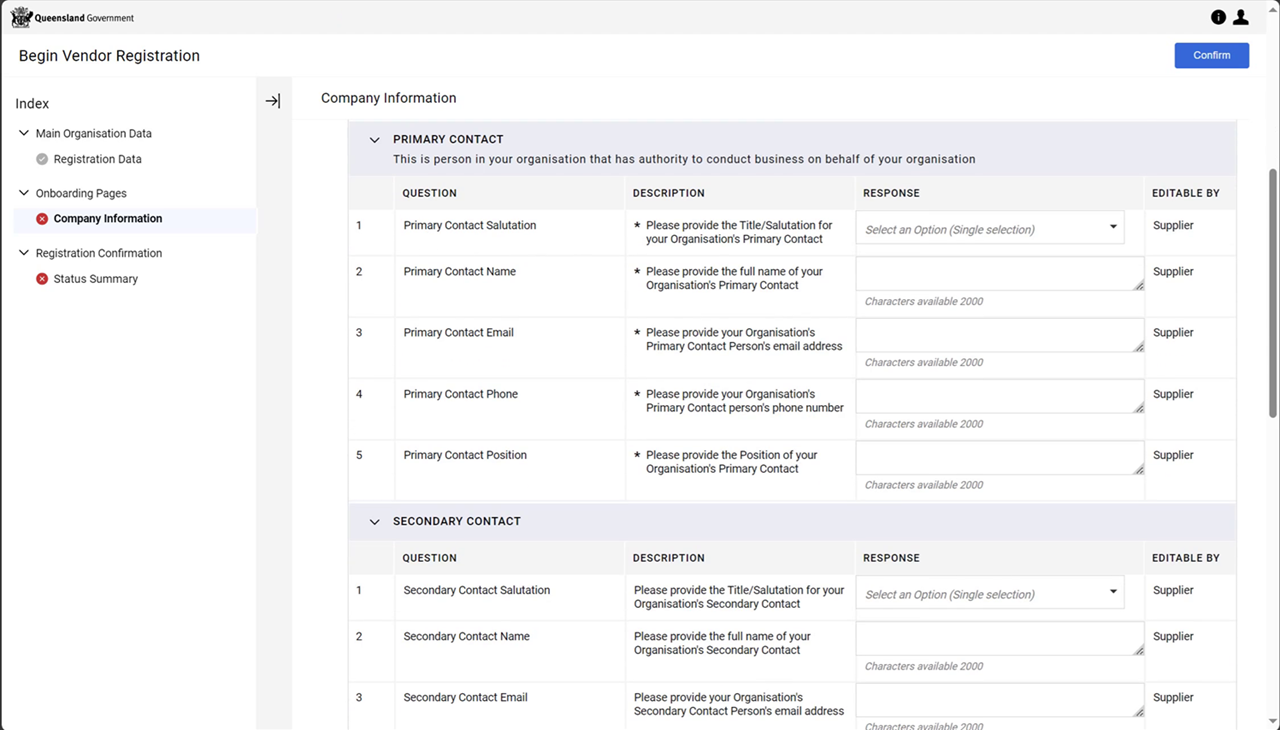Collapse the SECONDARY CONTACT section
Viewport: 1280px width, 730px height.
pyautogui.click(x=374, y=521)
